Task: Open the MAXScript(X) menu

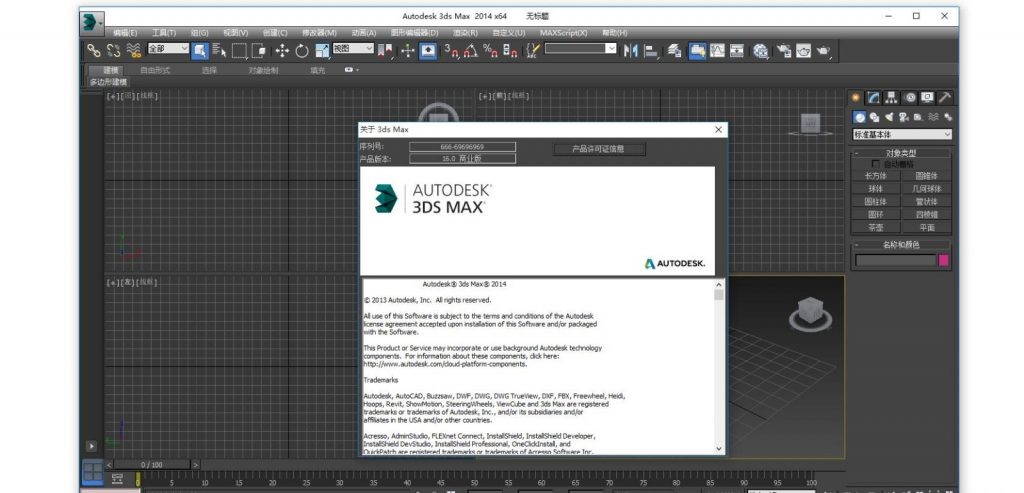Action: [x=564, y=33]
